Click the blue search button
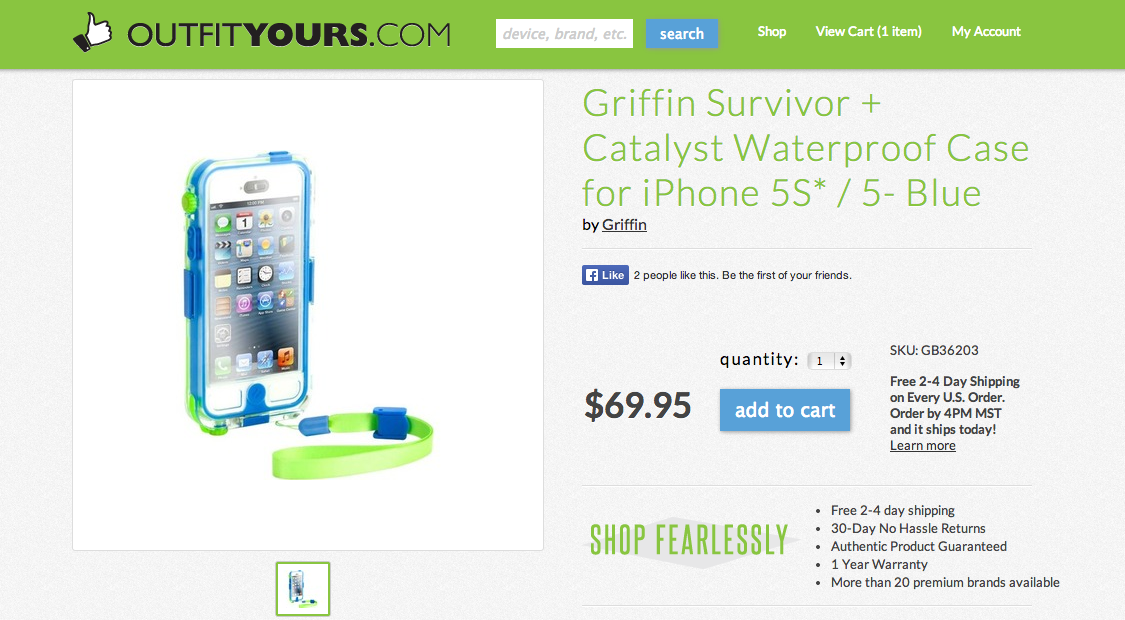 coord(682,34)
